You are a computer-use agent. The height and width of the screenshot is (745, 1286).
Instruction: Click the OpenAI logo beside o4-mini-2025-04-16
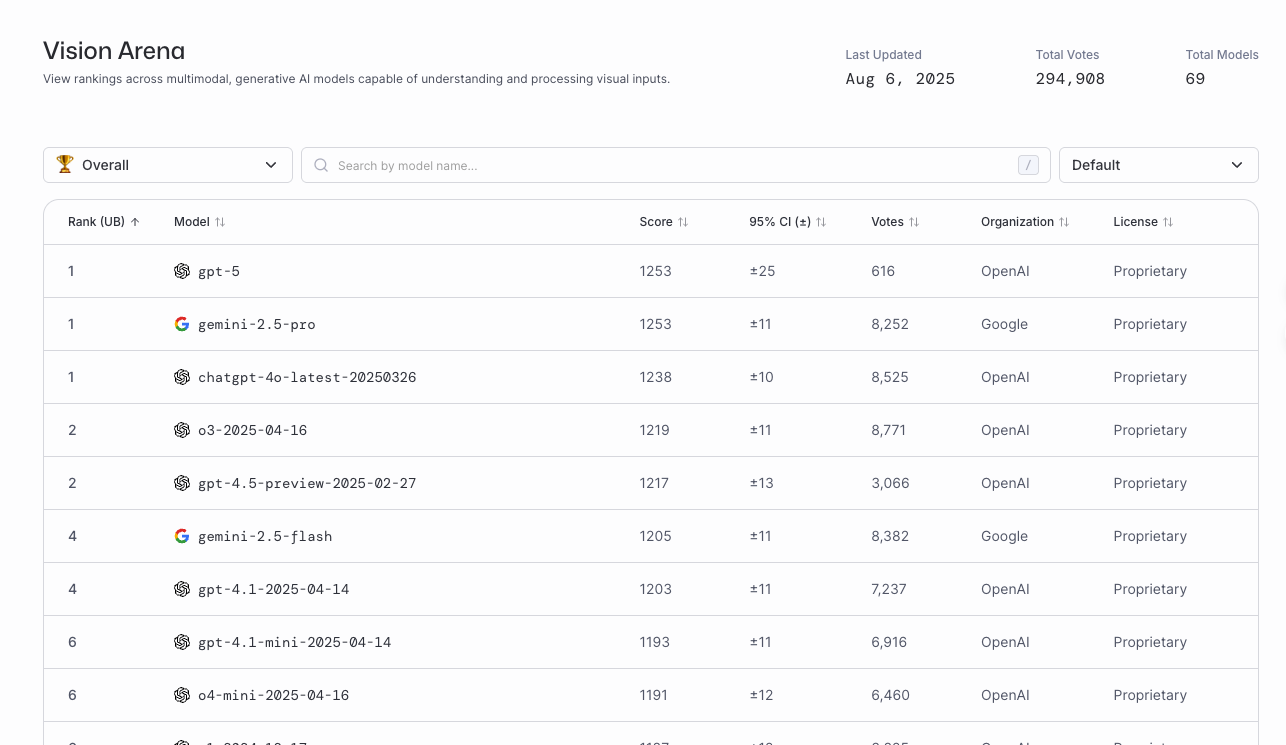coord(182,695)
